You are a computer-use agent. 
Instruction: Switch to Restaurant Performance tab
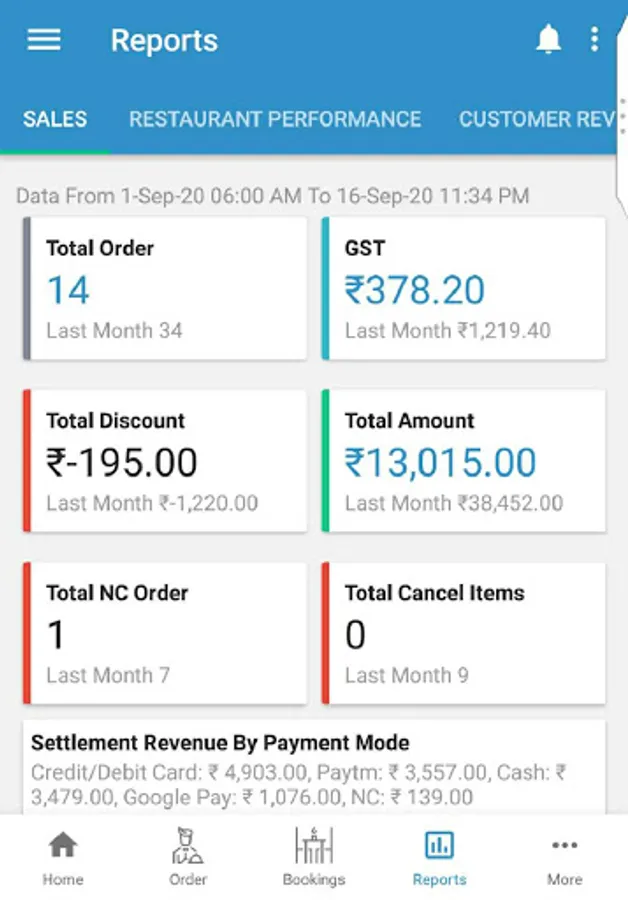[x=275, y=119]
